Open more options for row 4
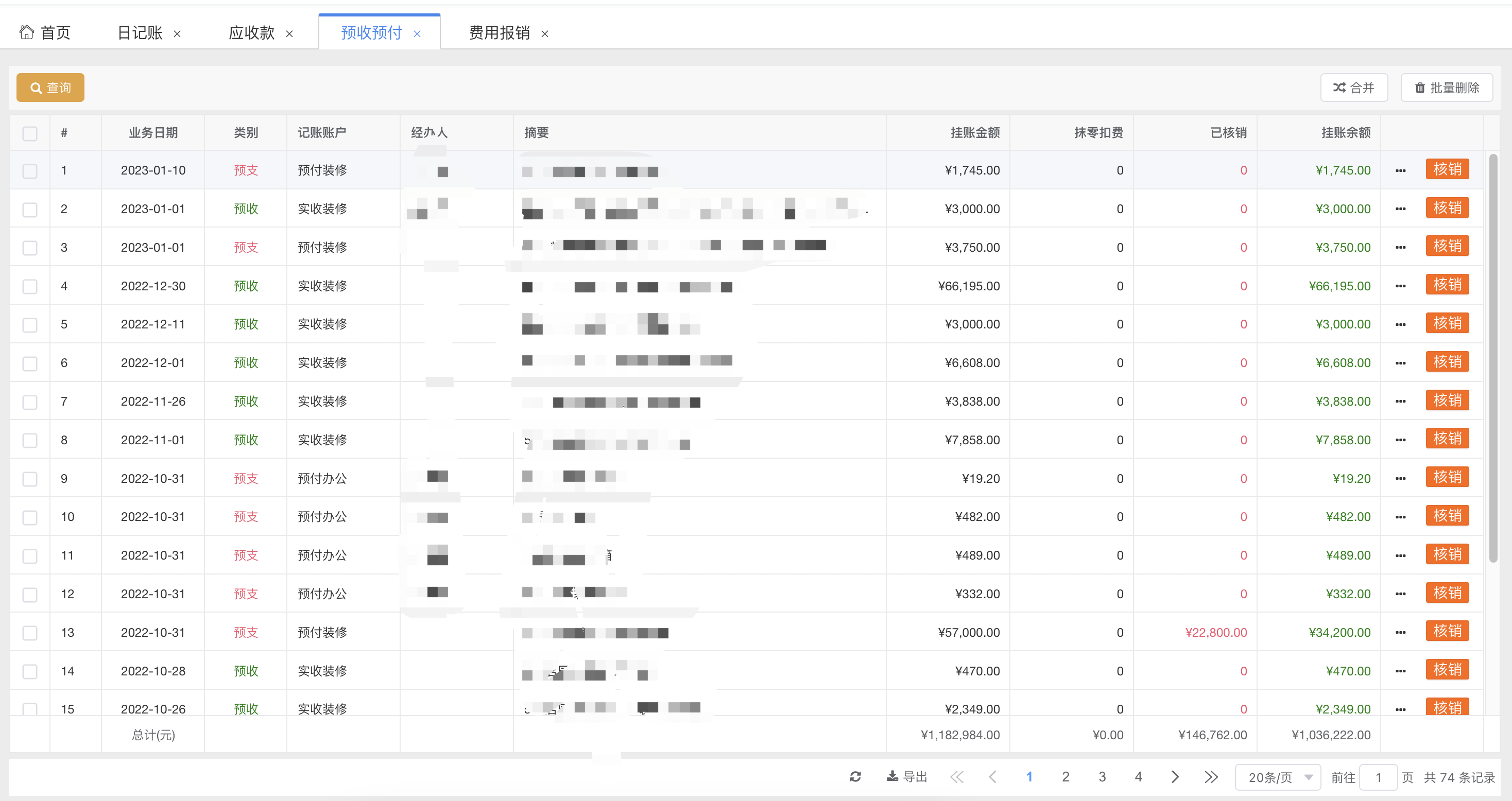 click(x=1400, y=286)
